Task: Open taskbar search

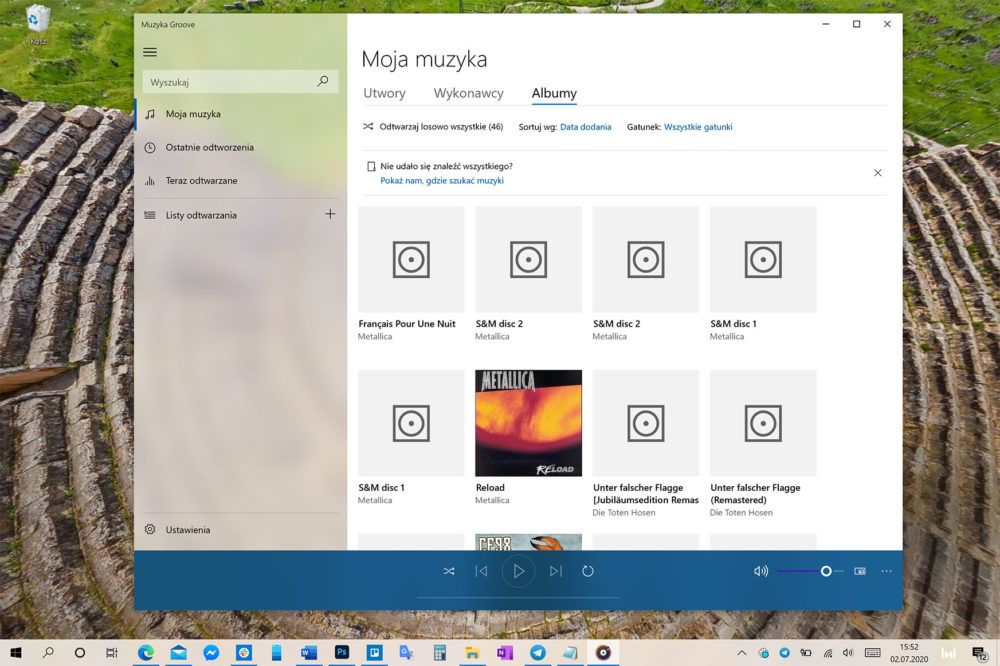Action: (48, 653)
